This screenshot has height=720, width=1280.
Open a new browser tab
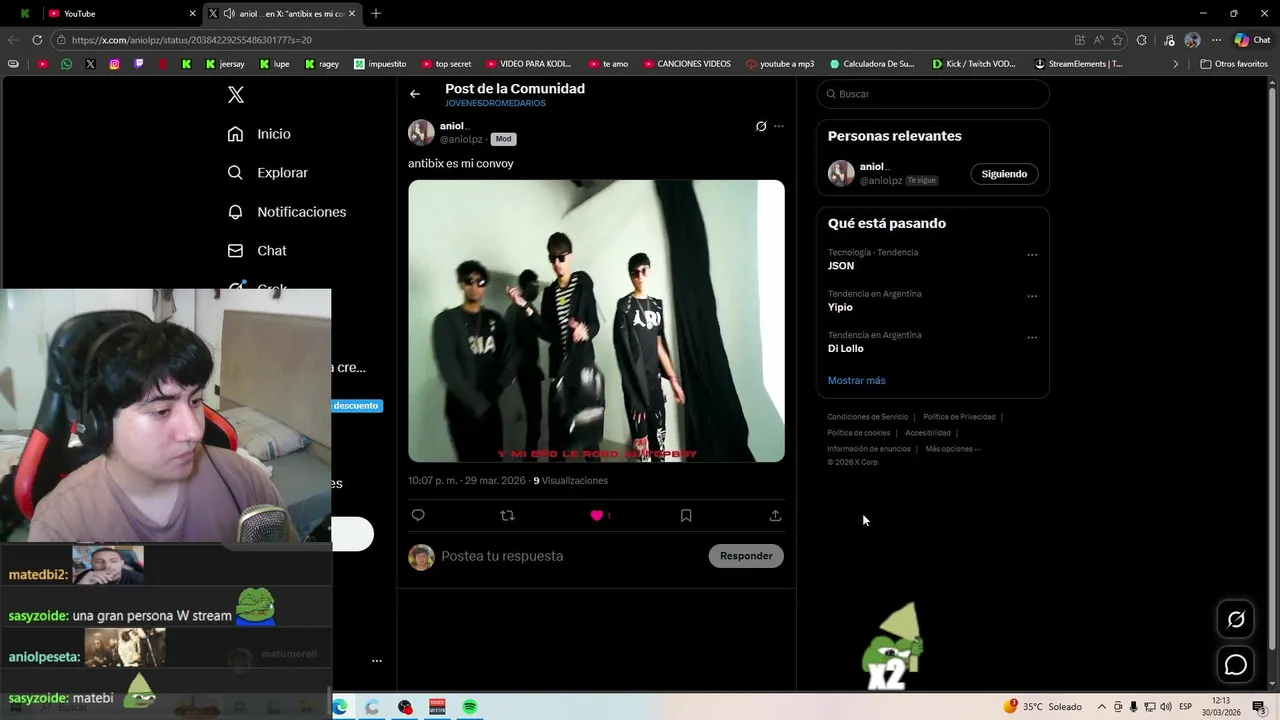click(x=376, y=14)
